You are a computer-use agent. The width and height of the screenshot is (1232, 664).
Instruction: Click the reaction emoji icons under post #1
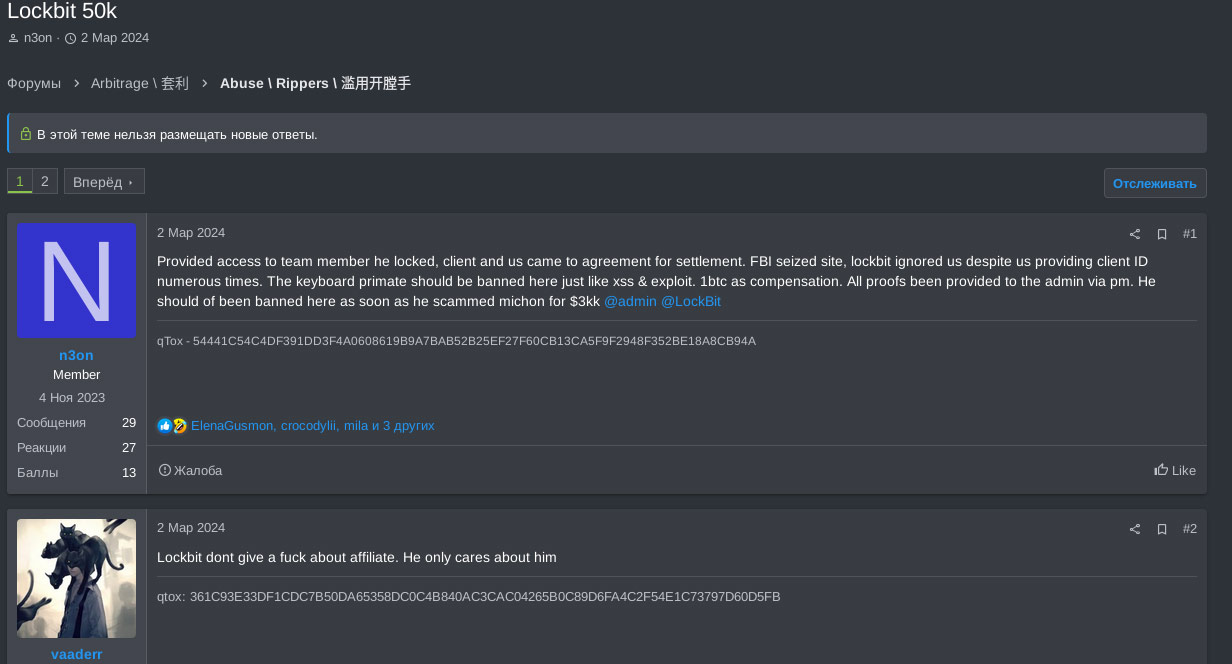[x=172, y=426]
